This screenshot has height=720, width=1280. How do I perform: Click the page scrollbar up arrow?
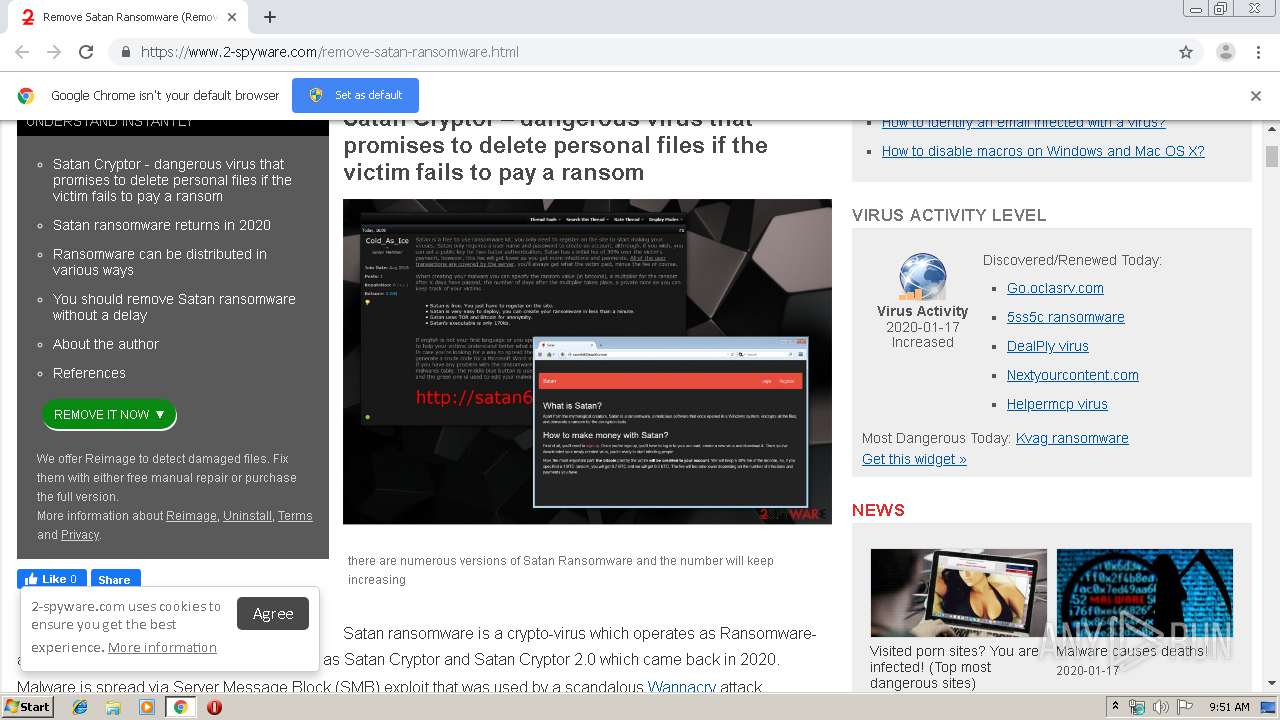click(1272, 128)
